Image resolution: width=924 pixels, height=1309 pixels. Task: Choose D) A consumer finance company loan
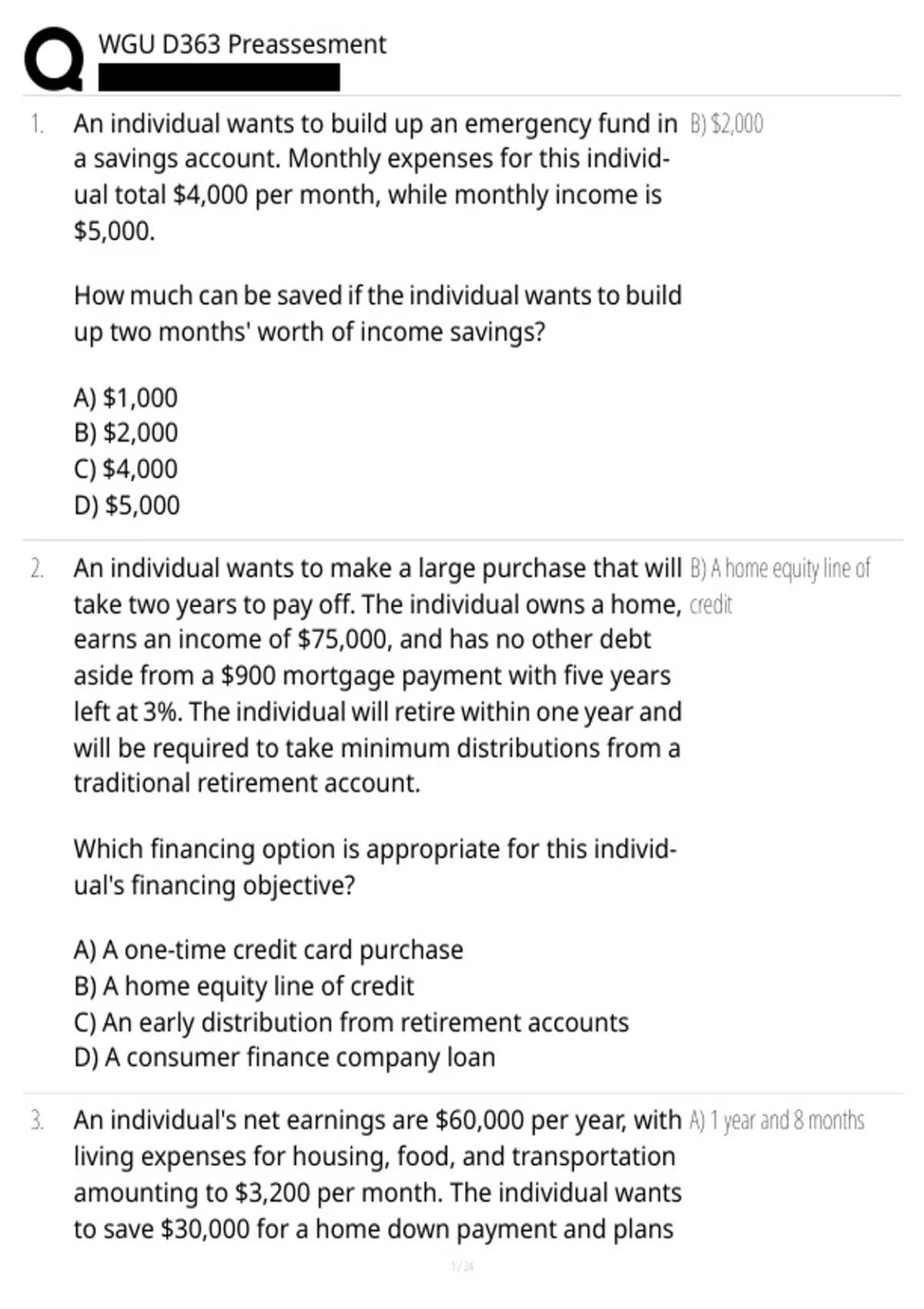pyautogui.click(x=285, y=1058)
